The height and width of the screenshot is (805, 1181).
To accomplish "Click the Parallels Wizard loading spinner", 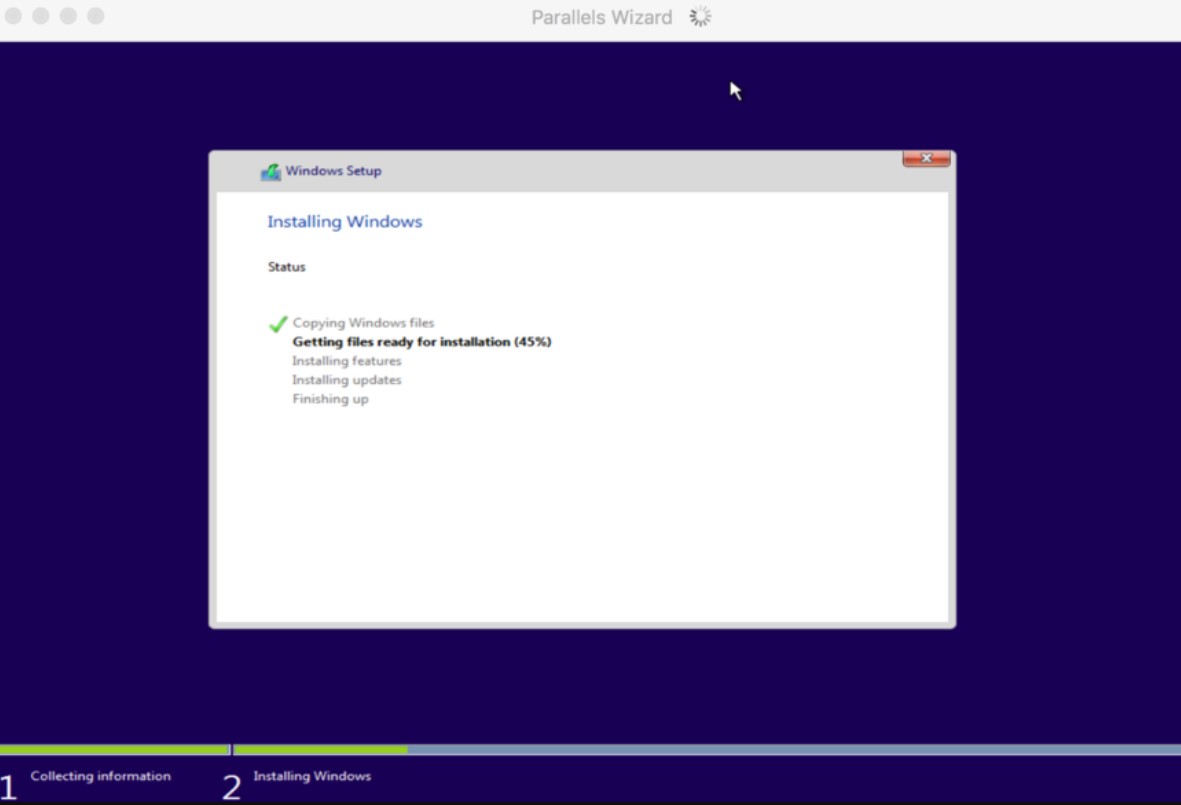I will (700, 17).
